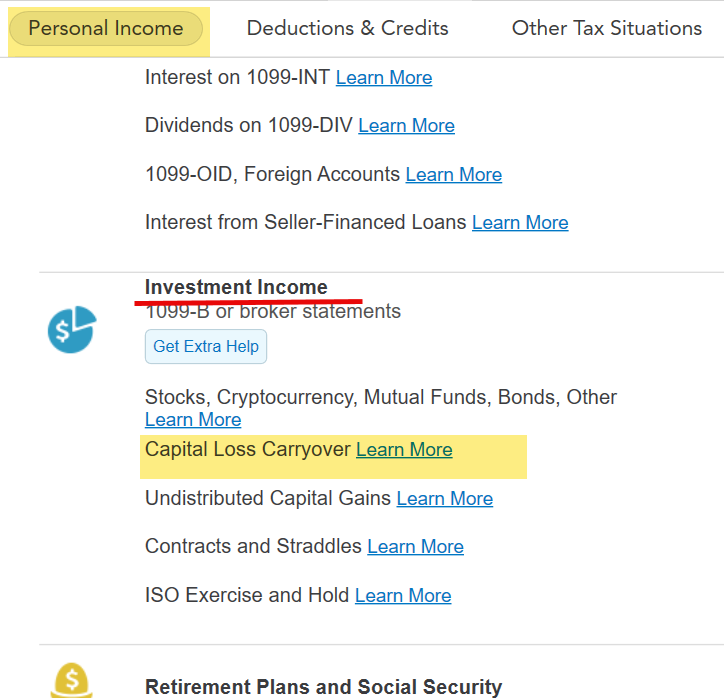Image resolution: width=724 pixels, height=698 pixels.
Task: Open Learn More for Capital Loss Carryover
Action: pyautogui.click(x=404, y=450)
